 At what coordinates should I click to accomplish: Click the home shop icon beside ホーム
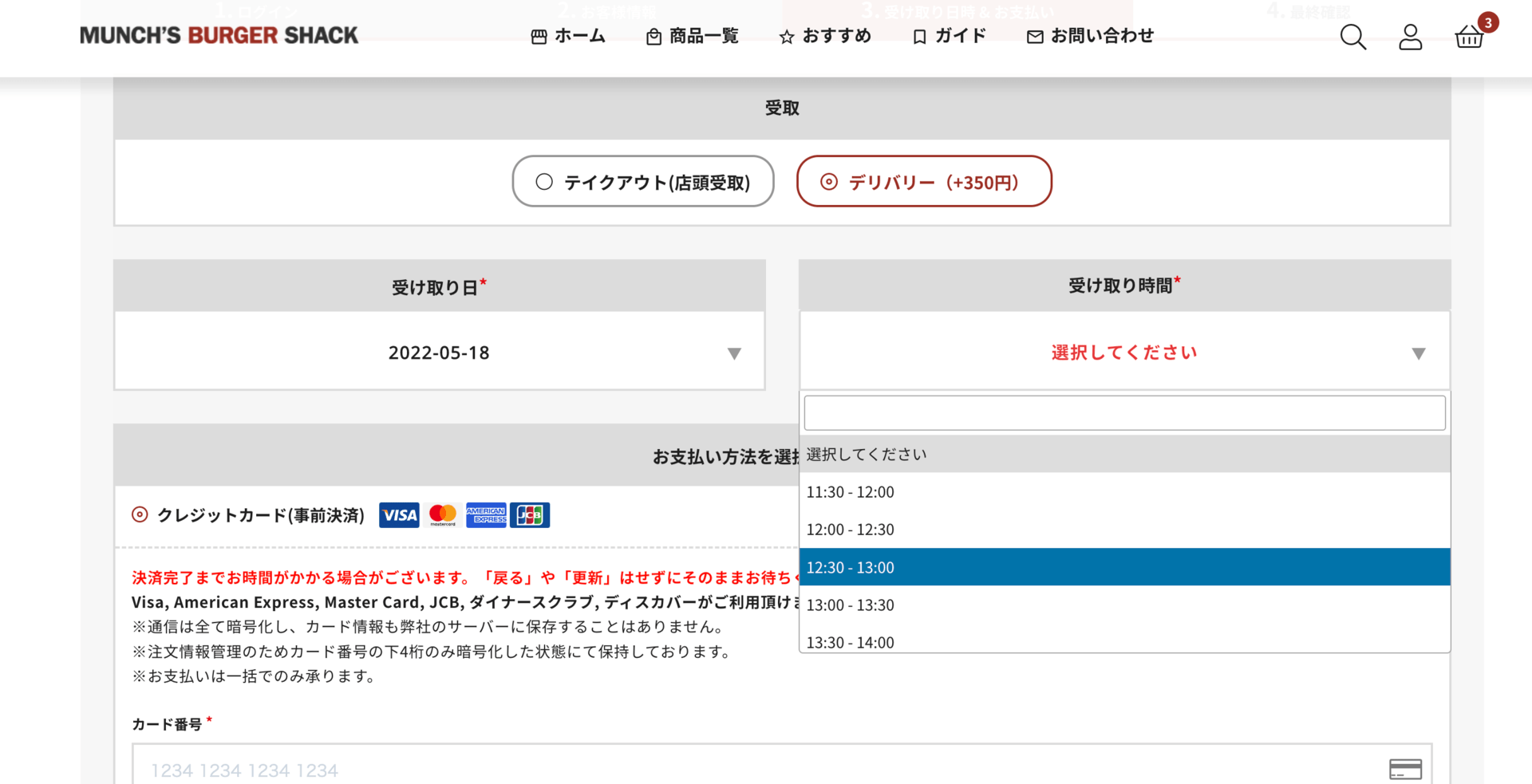tap(539, 37)
